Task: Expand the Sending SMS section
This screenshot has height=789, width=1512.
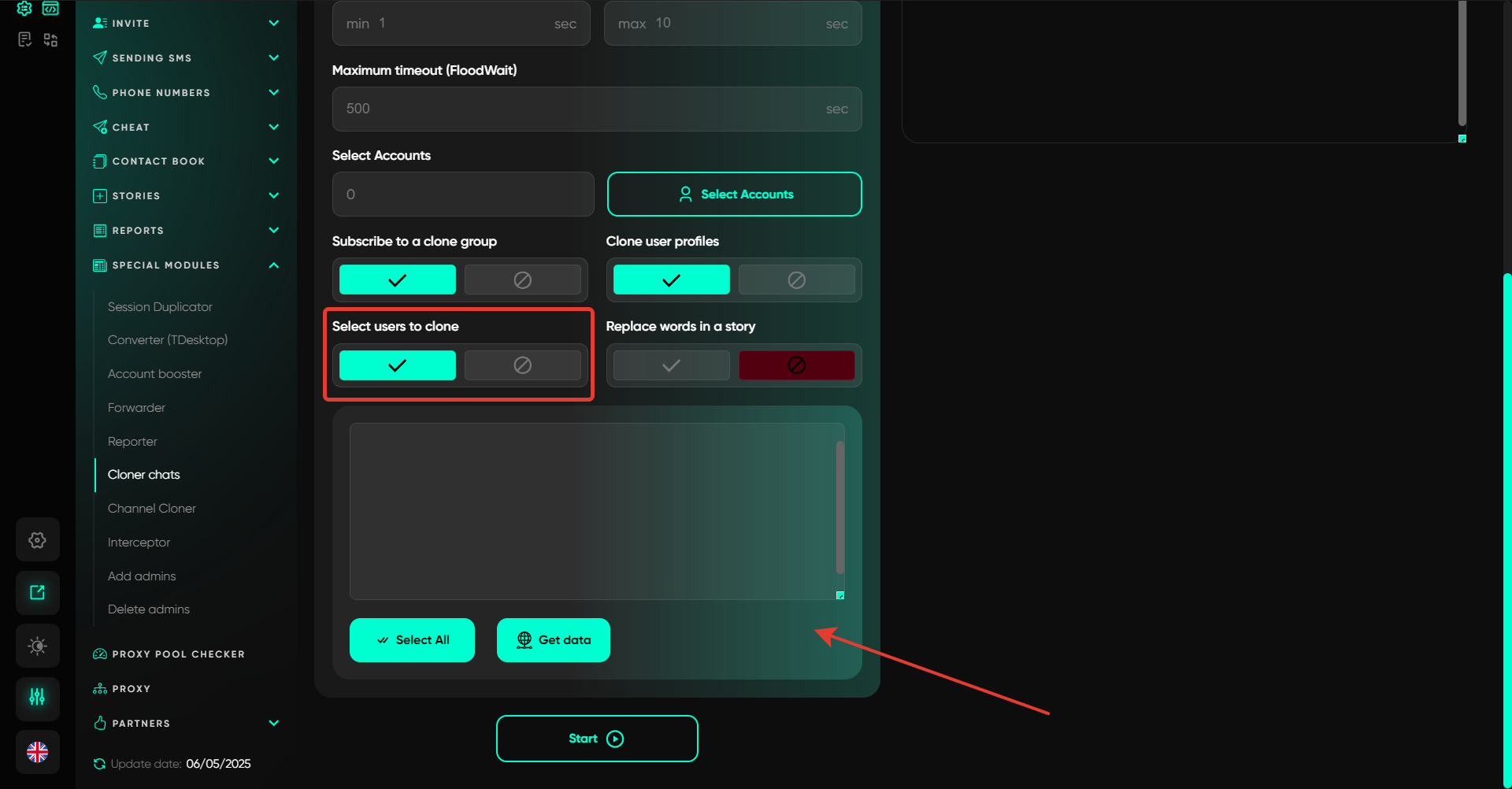Action: (x=273, y=57)
